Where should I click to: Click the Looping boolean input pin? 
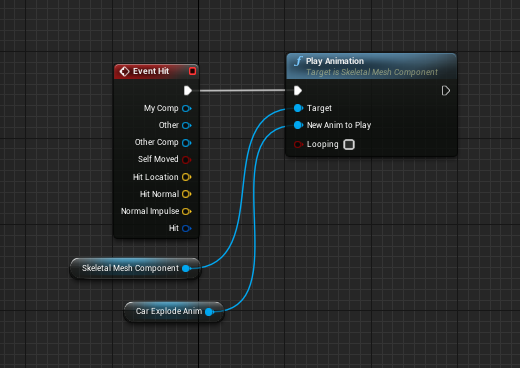pyautogui.click(x=298, y=144)
